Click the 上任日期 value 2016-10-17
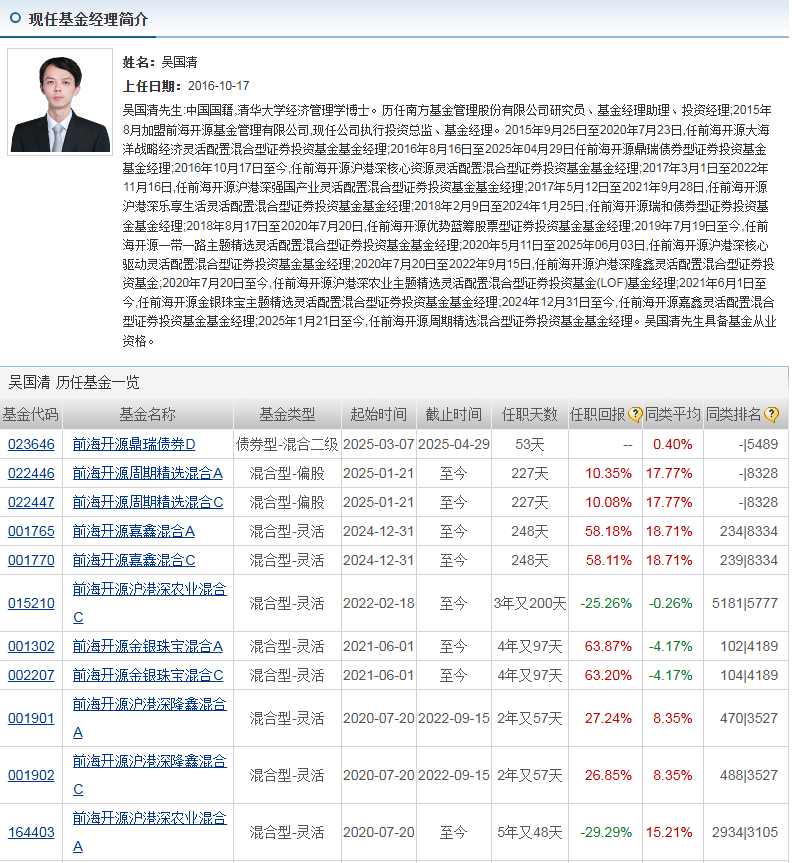 [x=219, y=86]
